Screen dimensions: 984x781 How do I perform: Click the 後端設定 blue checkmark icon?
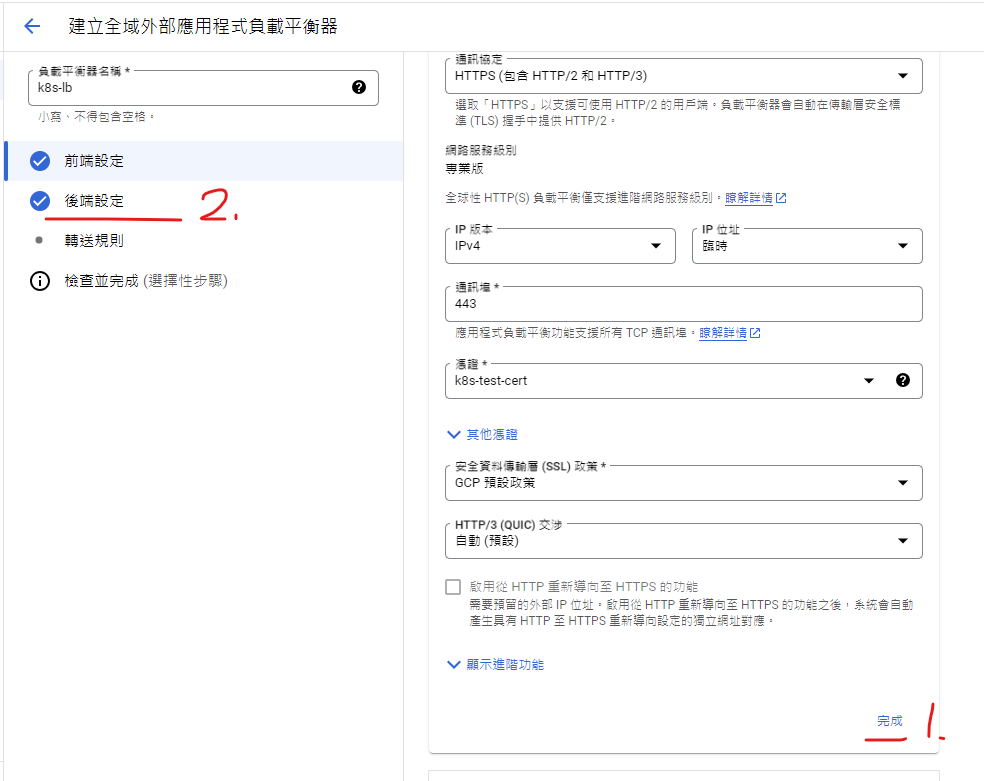click(40, 201)
